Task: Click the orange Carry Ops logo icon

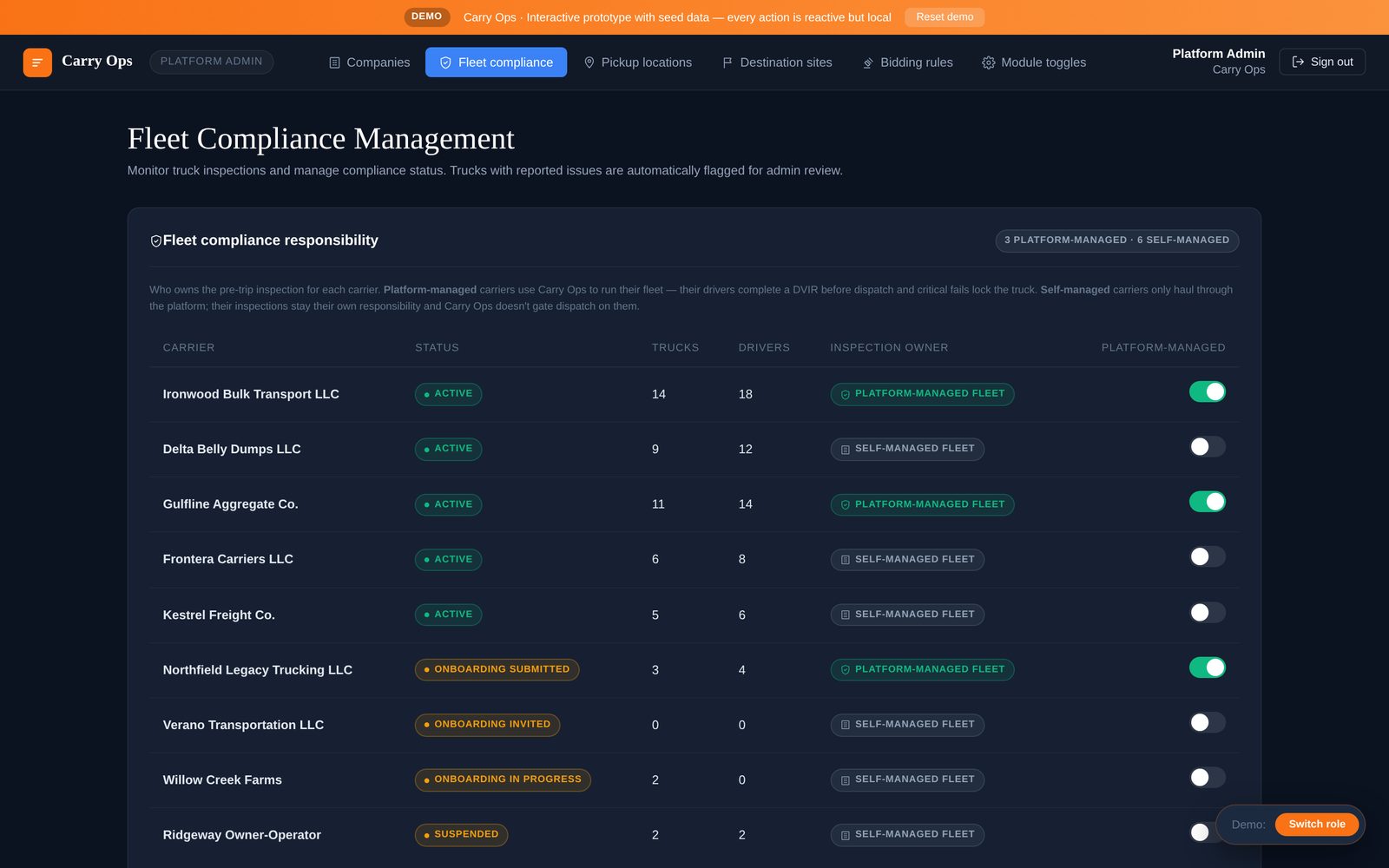Action: click(x=37, y=62)
